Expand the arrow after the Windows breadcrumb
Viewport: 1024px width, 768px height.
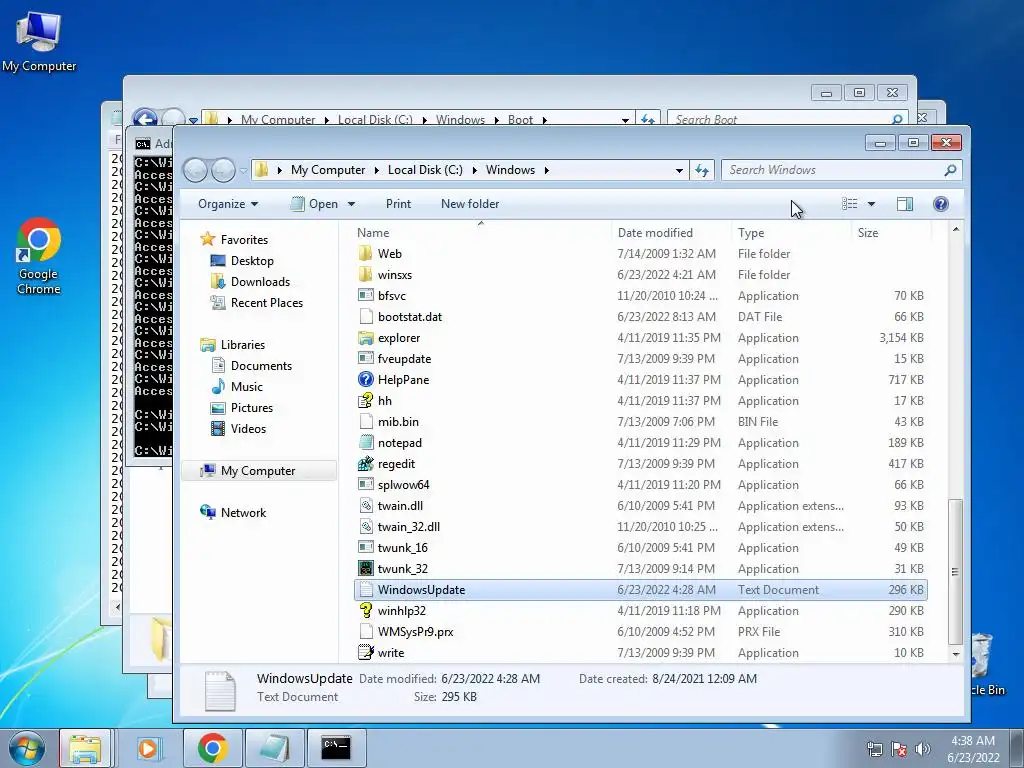coord(546,170)
